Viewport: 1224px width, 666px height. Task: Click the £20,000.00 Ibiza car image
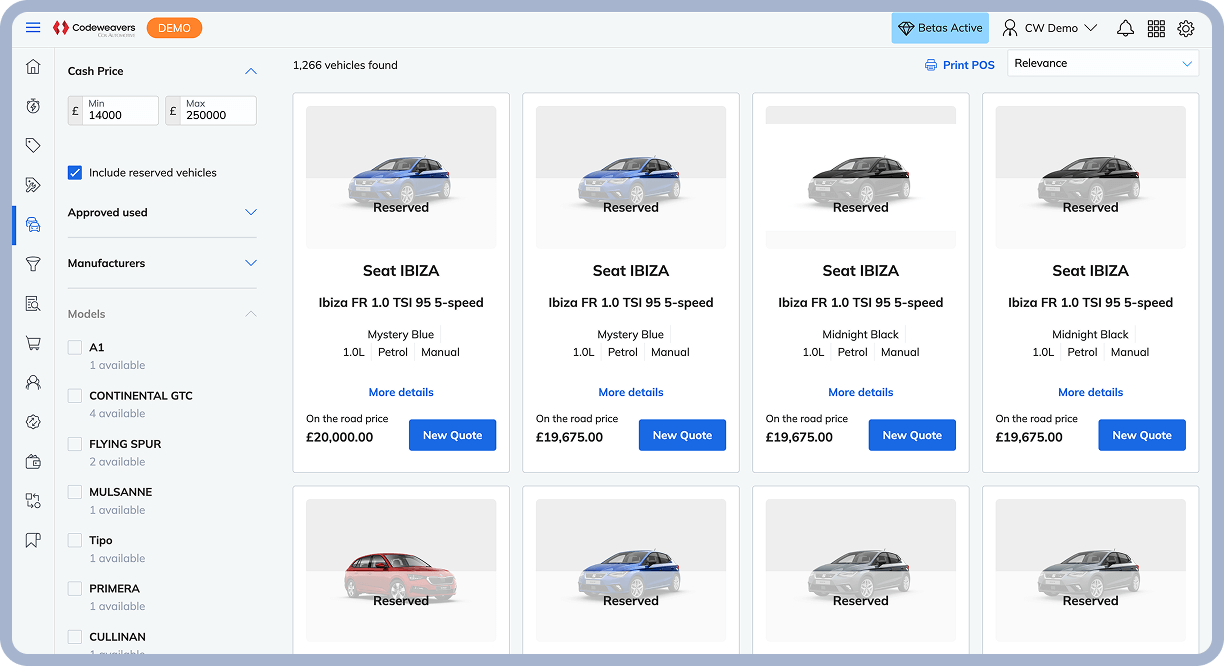(x=401, y=178)
